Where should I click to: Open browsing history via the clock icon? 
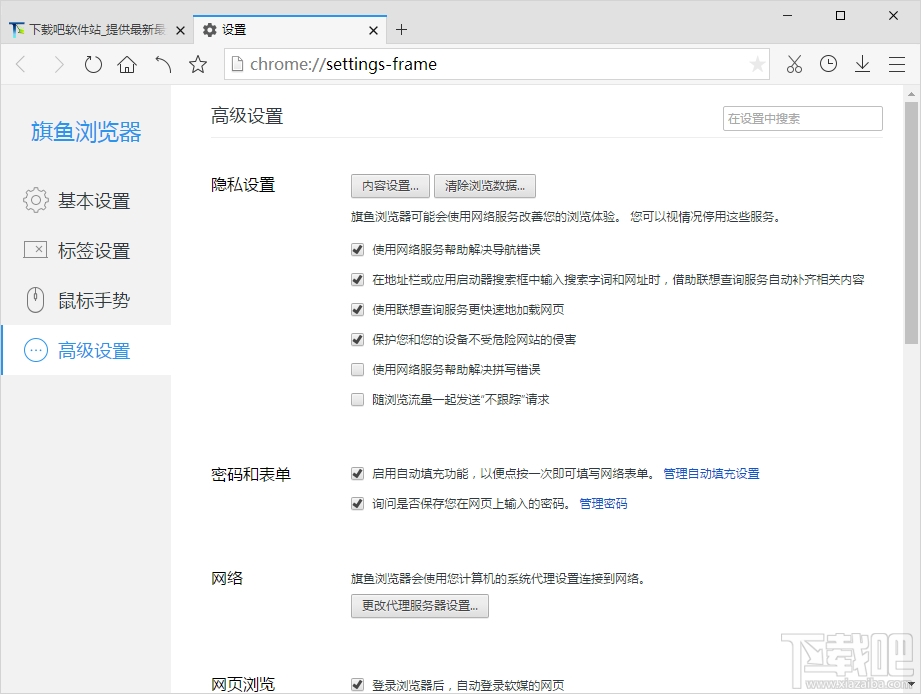pos(828,63)
